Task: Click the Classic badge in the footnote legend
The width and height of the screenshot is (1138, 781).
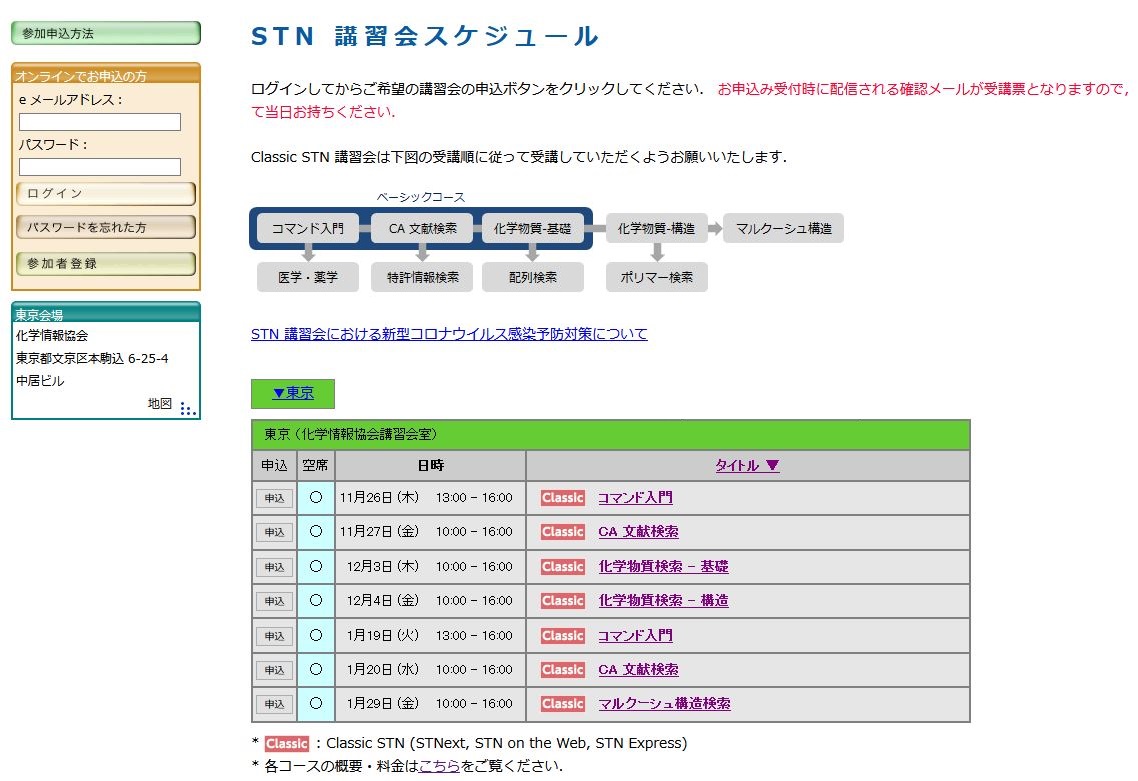Action: point(287,743)
